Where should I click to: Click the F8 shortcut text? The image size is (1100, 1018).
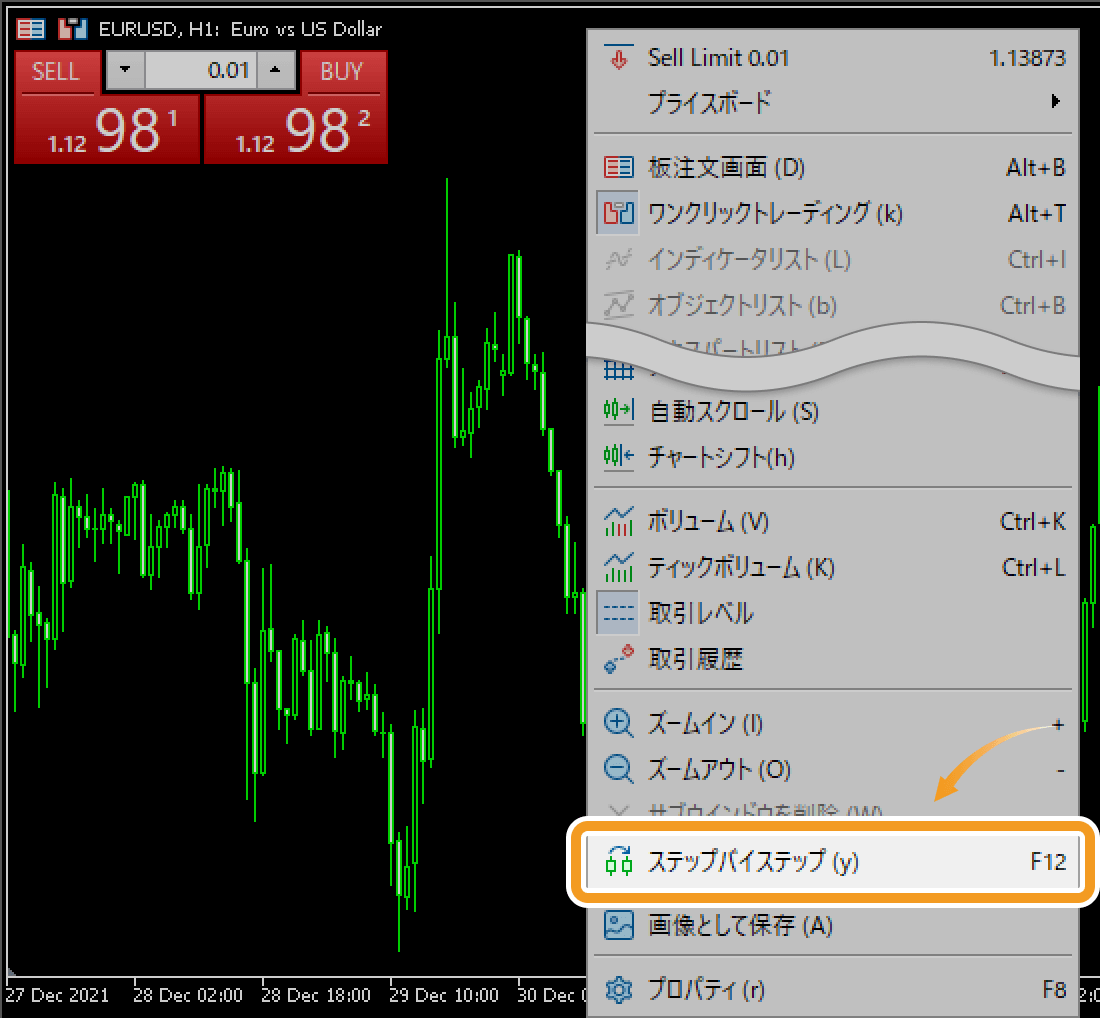[1054, 990]
